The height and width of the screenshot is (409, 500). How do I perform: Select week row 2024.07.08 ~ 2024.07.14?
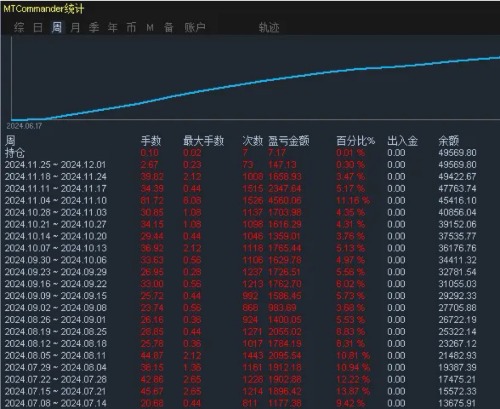click(x=241, y=403)
